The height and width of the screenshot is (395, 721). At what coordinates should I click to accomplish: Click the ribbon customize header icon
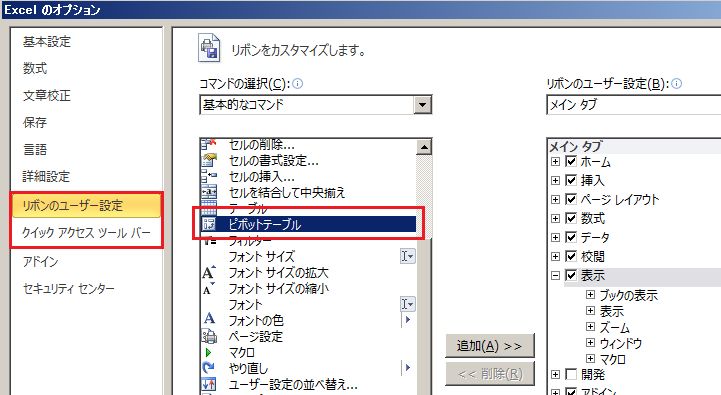[x=209, y=48]
